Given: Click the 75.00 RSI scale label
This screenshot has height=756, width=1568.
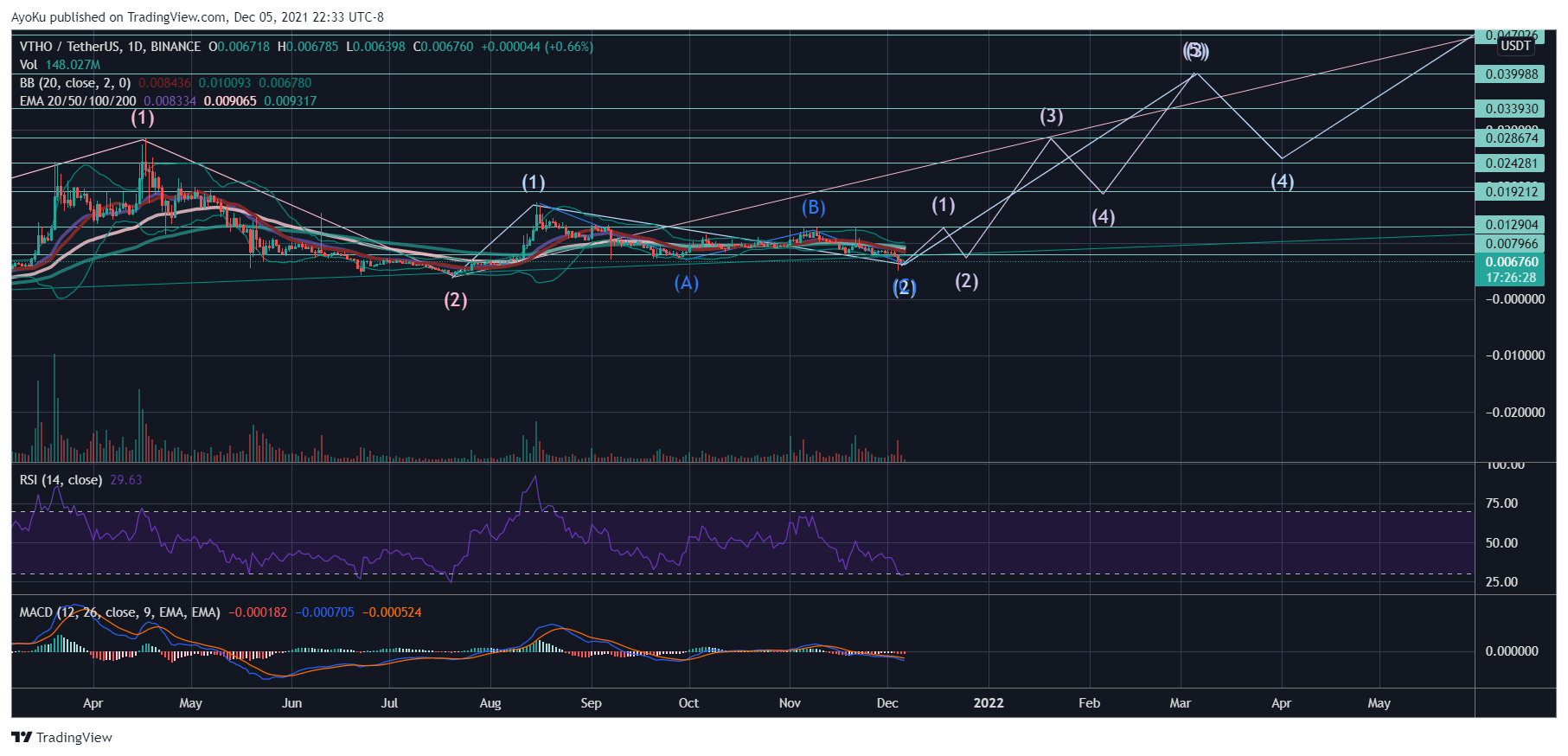Looking at the screenshot, I should [x=1501, y=503].
